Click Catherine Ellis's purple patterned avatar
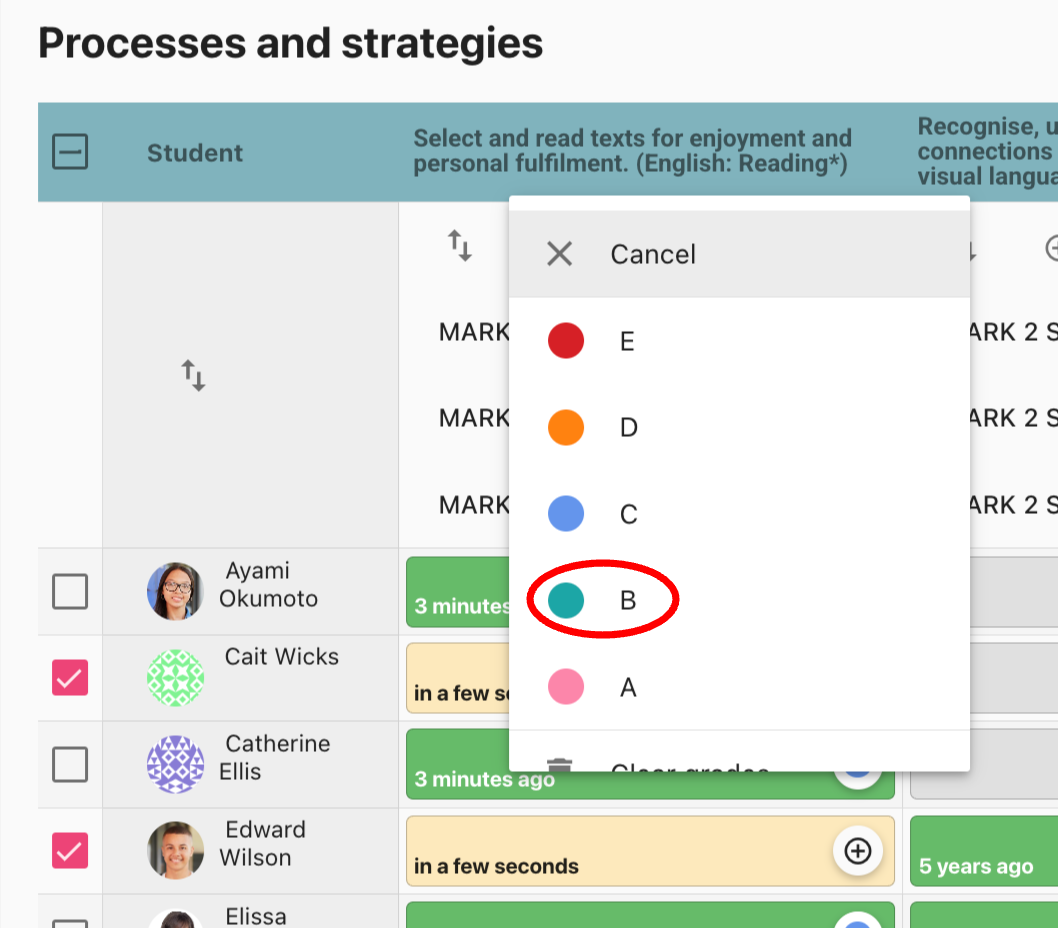Screen dimensions: 1058x928 [175, 765]
